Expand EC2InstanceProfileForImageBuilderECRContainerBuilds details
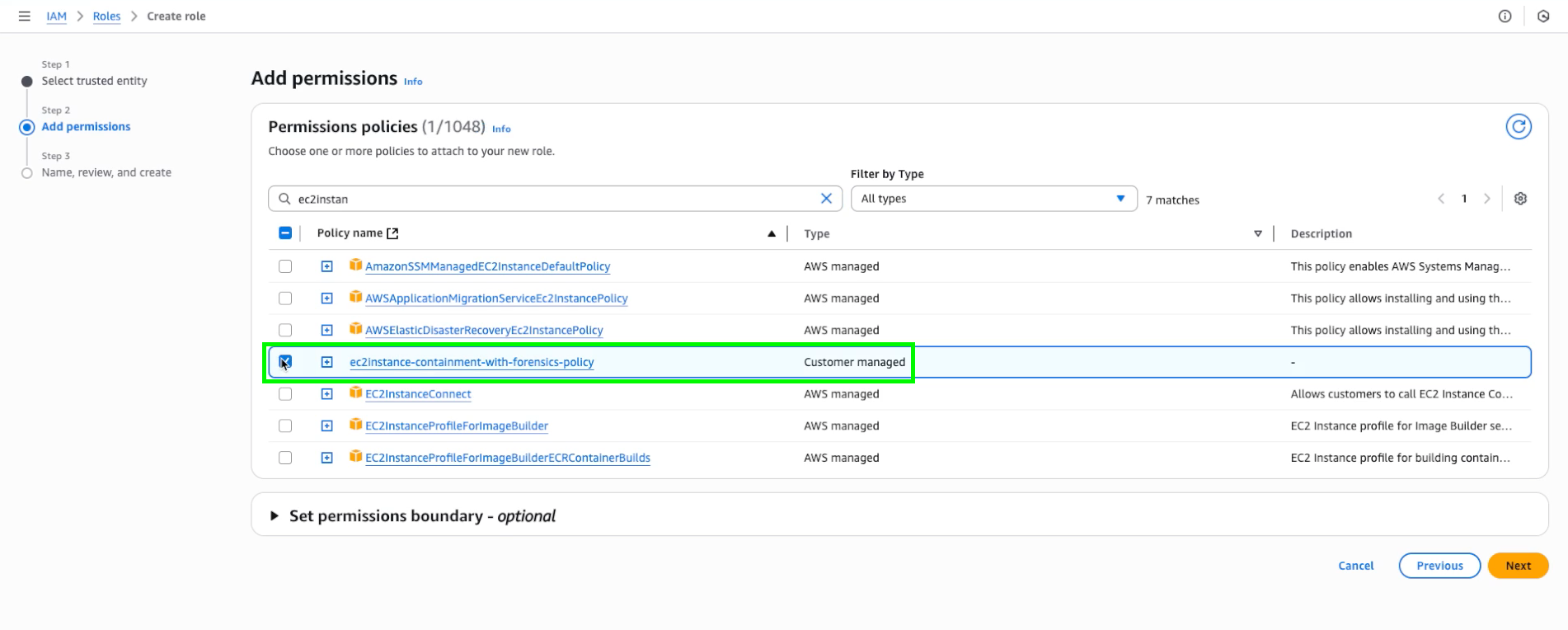Viewport: 1568px width, 630px height. [x=327, y=458]
